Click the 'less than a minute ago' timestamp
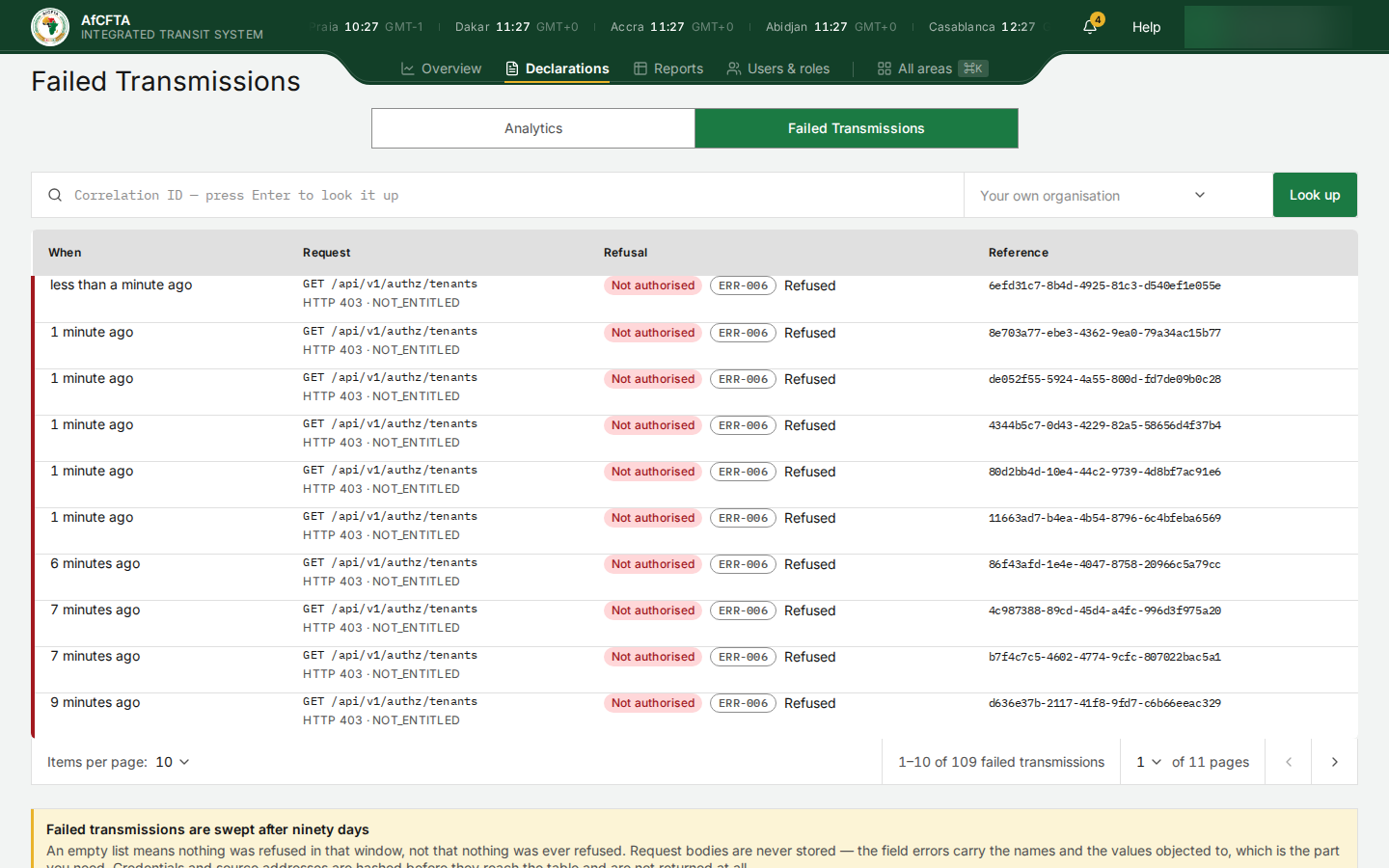1389x868 pixels. click(x=121, y=285)
